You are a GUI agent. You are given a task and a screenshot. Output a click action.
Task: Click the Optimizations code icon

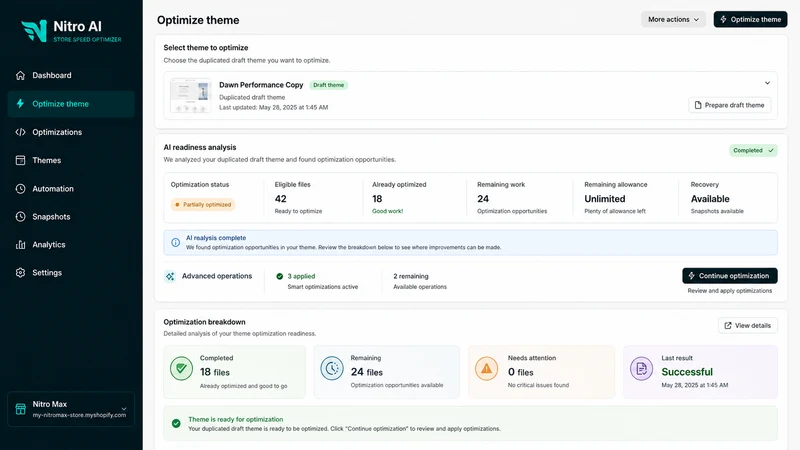point(20,132)
